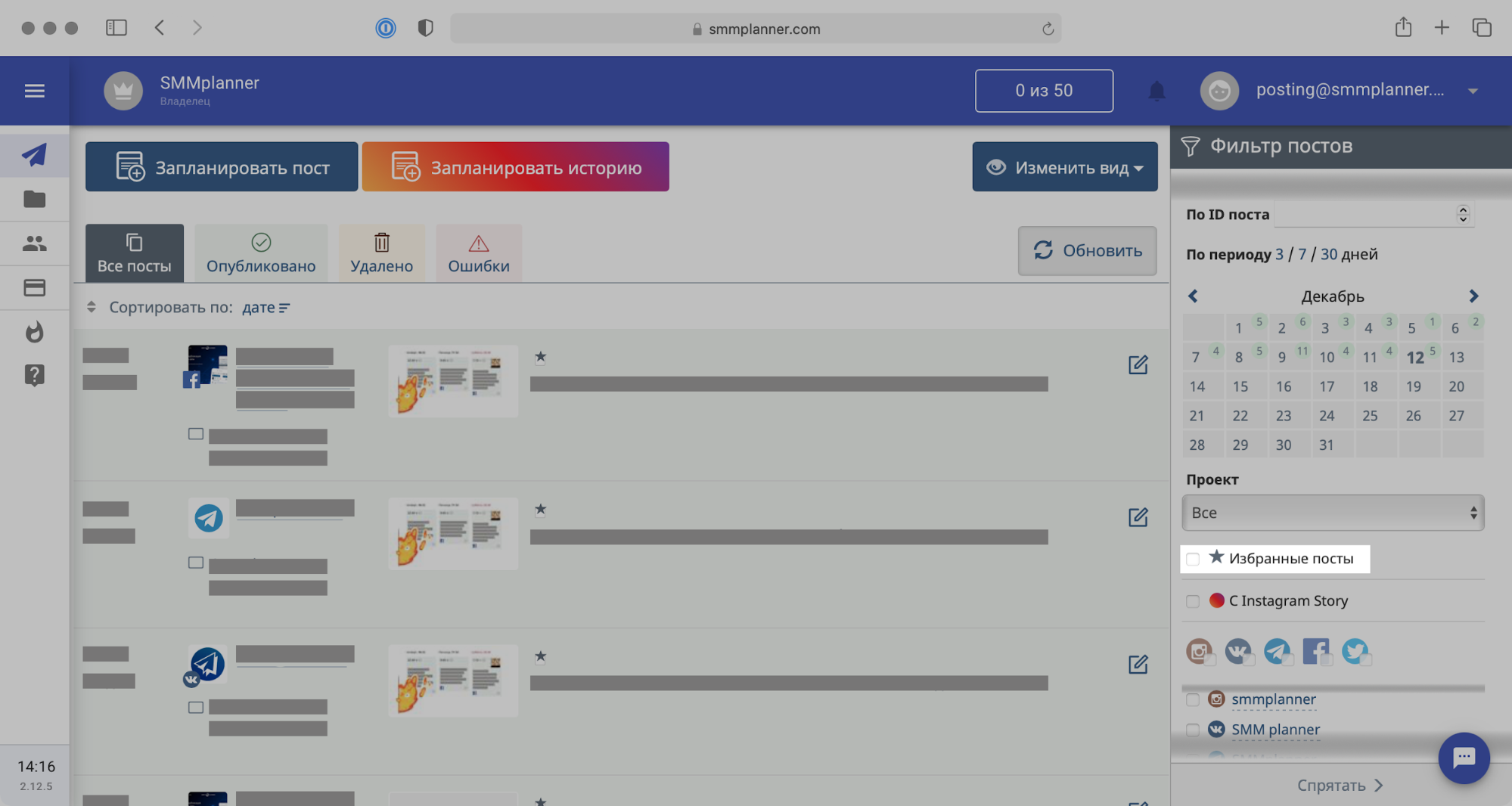Filter by Facebook network icon
The width and height of the screenshot is (1512, 806).
coord(1316,651)
